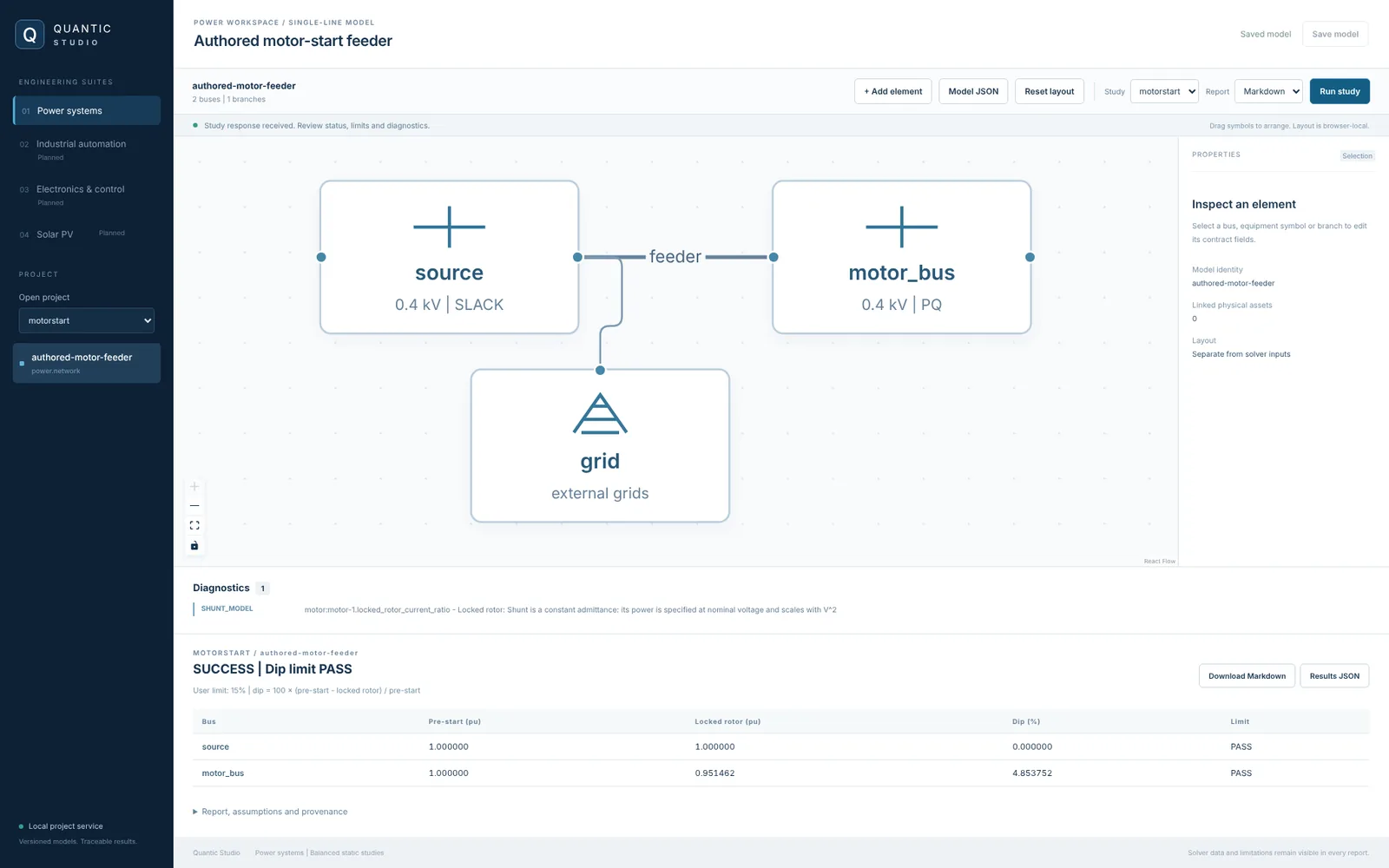Toggle the canvas interactivity lock icon
The width and height of the screenshot is (1389, 868).
194,545
